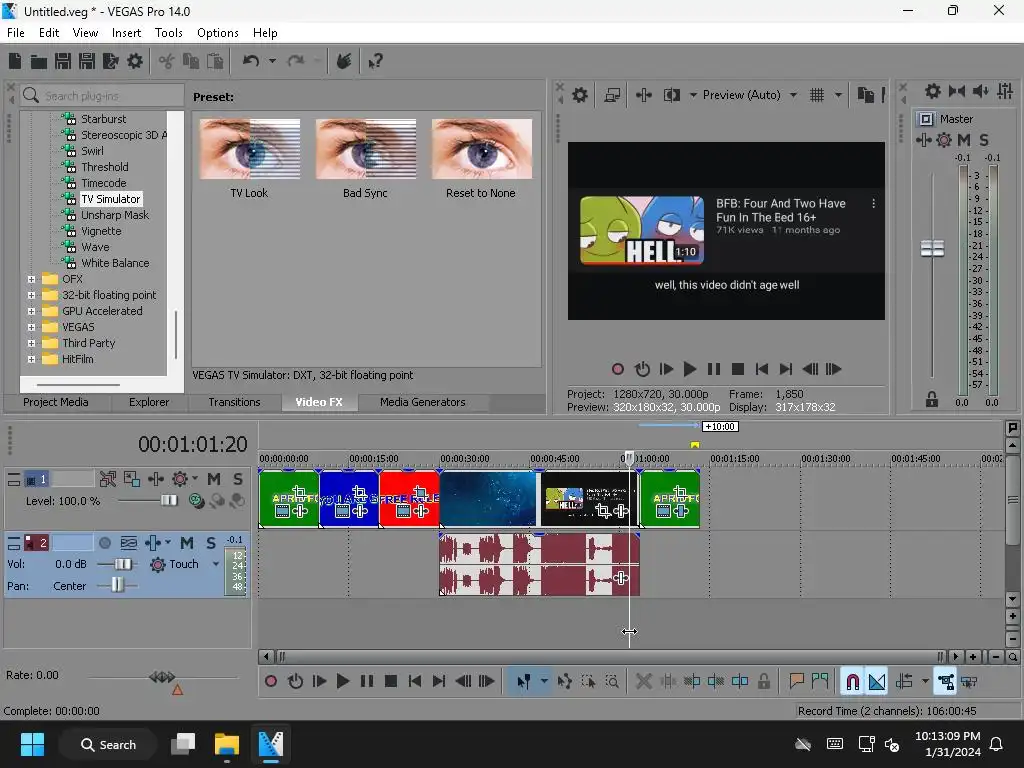Click track 1 Level slider handle

tap(169, 501)
